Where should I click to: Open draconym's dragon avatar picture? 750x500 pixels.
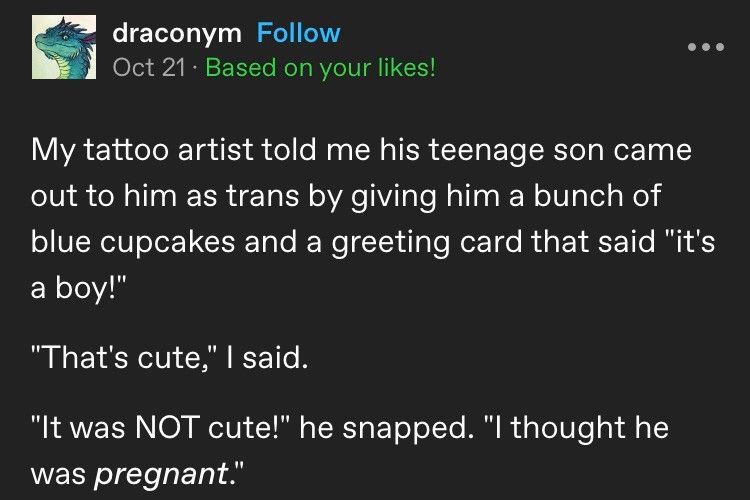point(64,47)
